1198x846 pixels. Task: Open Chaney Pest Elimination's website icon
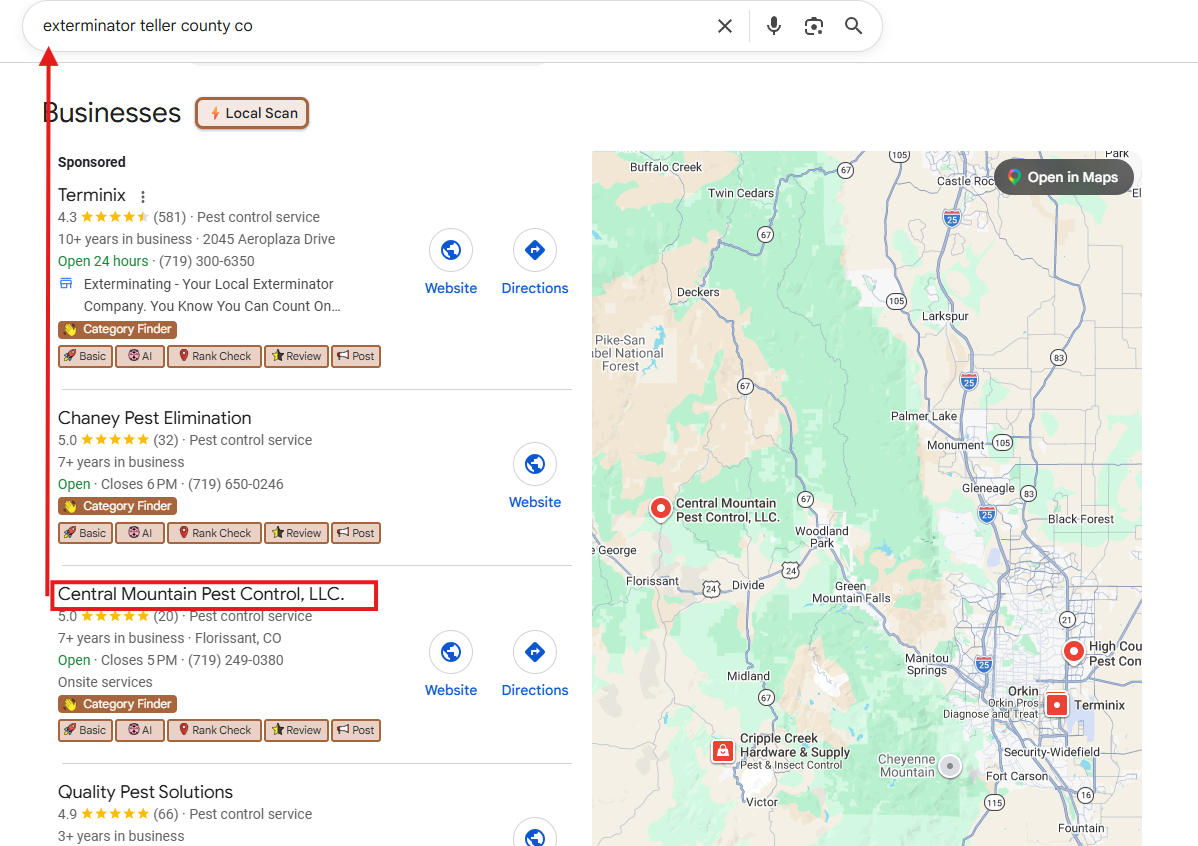[535, 464]
